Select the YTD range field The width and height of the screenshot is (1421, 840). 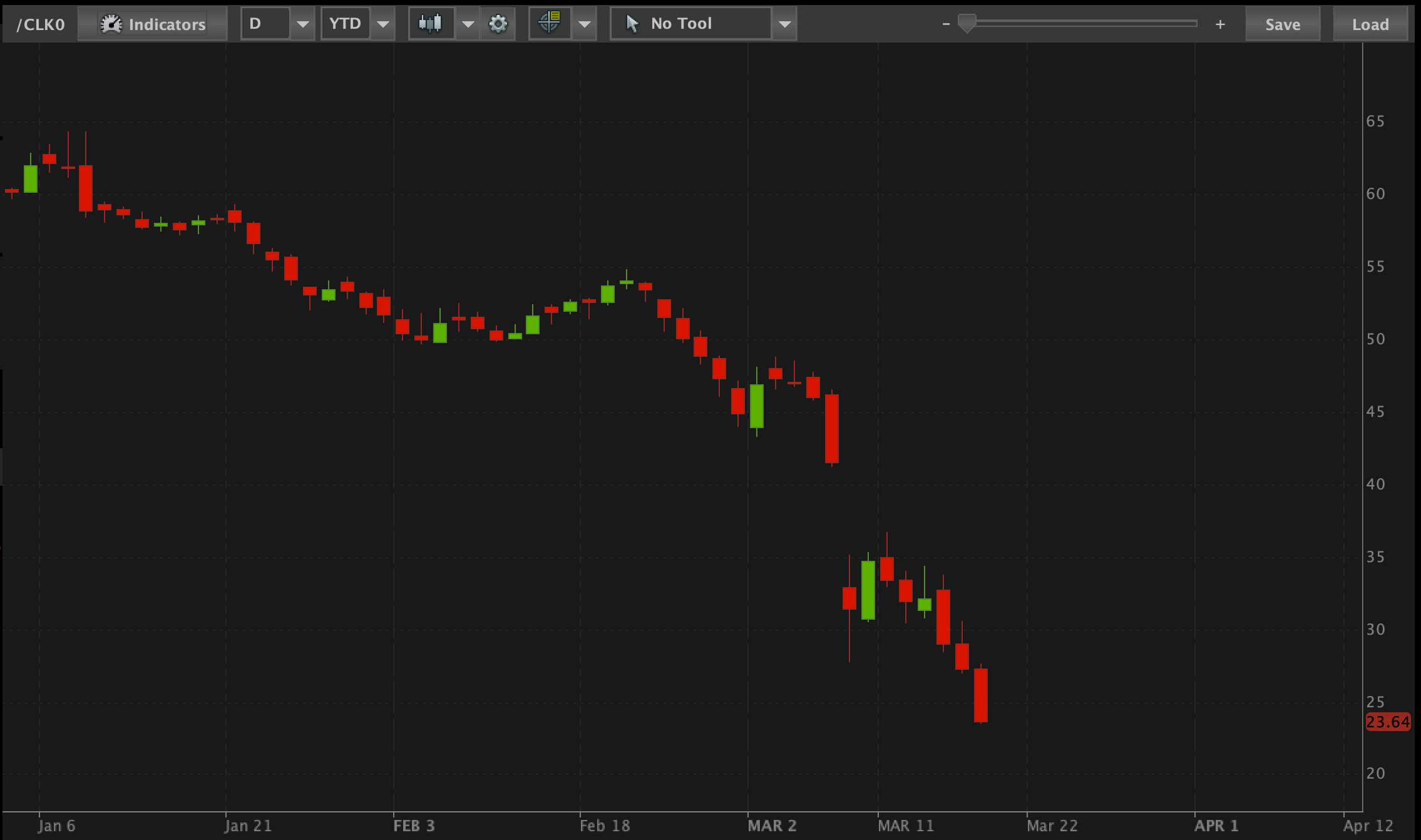346,24
